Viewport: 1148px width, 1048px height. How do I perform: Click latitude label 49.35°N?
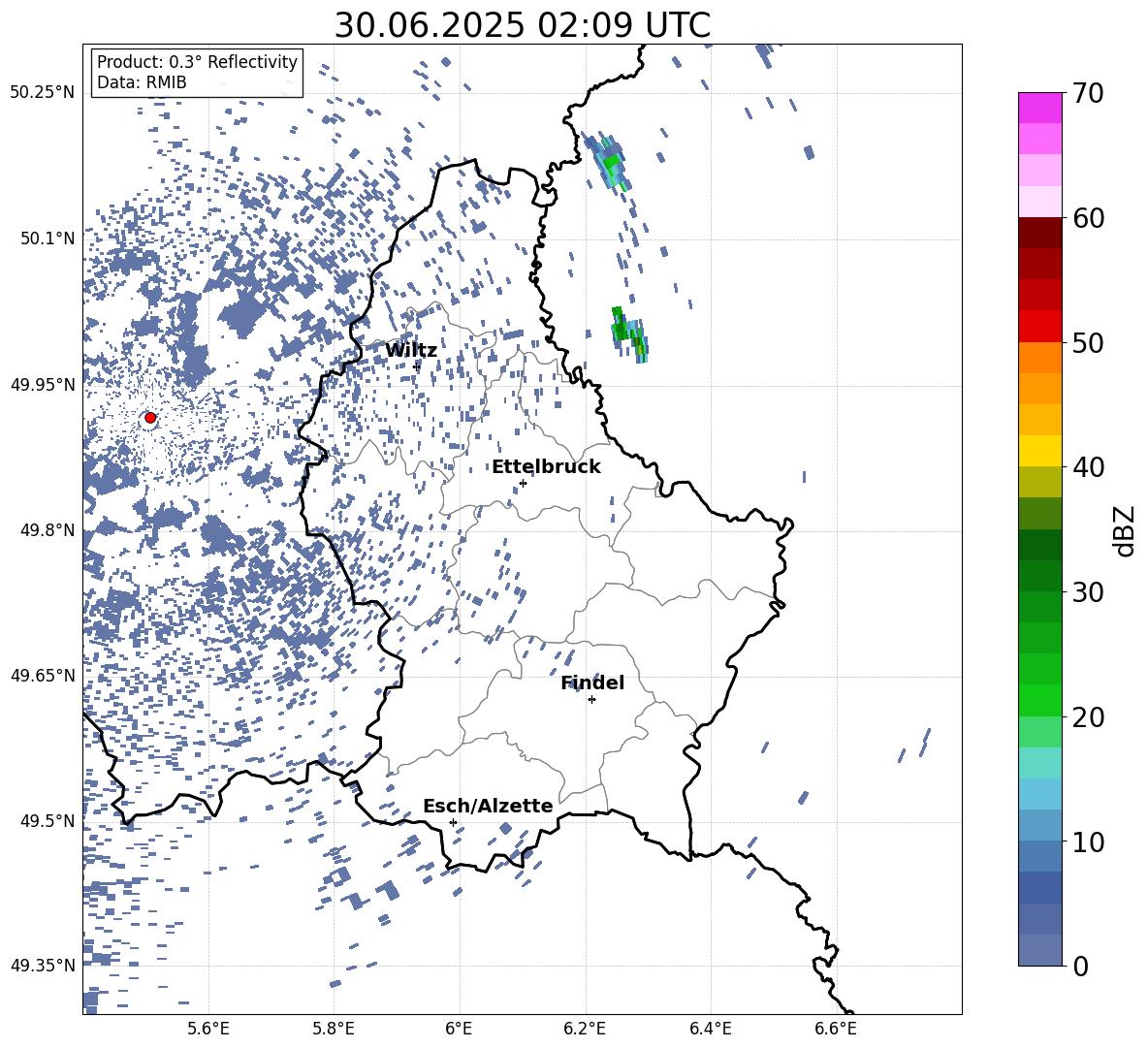43,966
